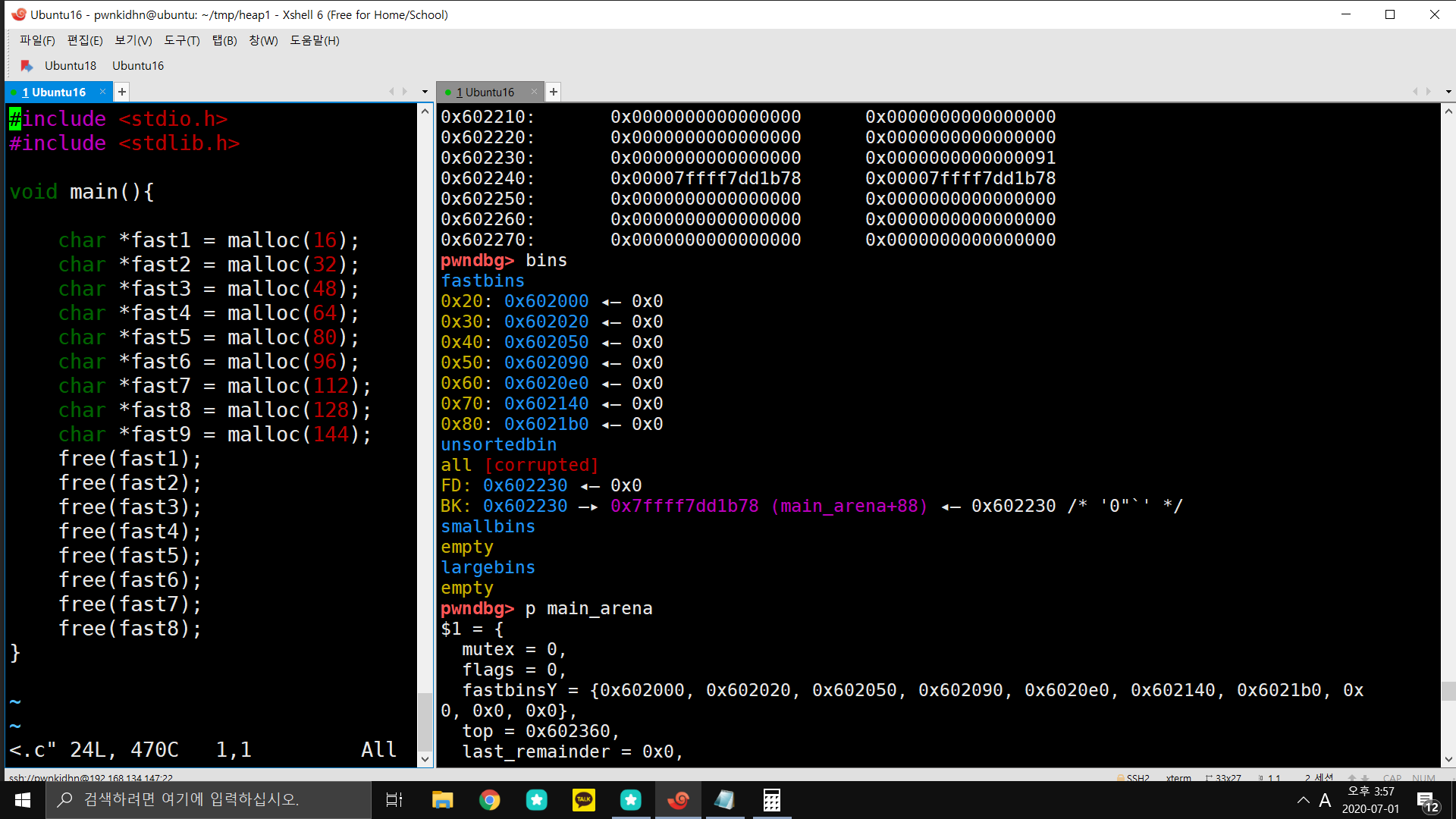1456x819 pixels.
Task: Open the 파일(F) menu
Action: 37,40
